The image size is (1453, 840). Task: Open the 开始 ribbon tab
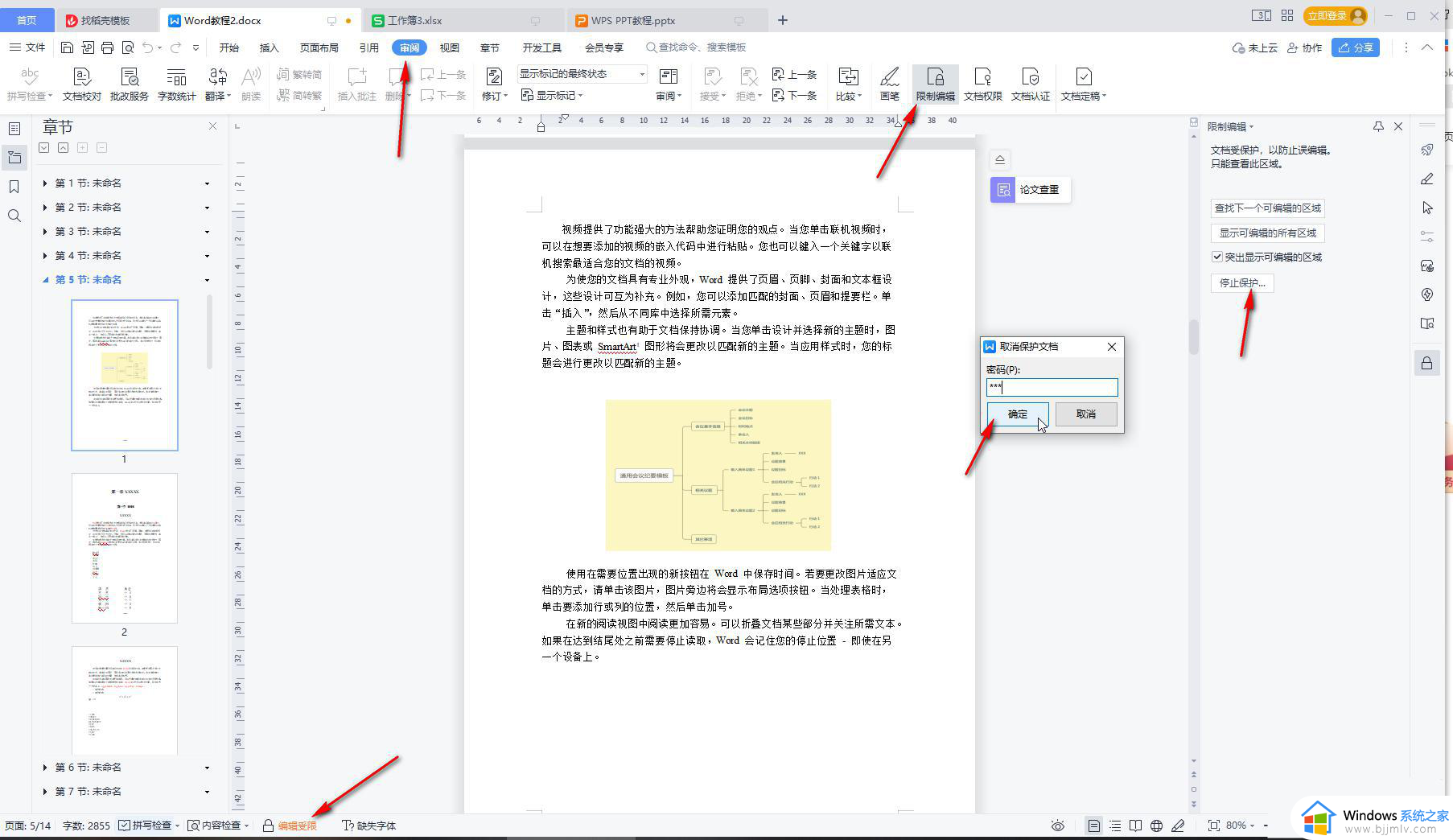coord(229,47)
